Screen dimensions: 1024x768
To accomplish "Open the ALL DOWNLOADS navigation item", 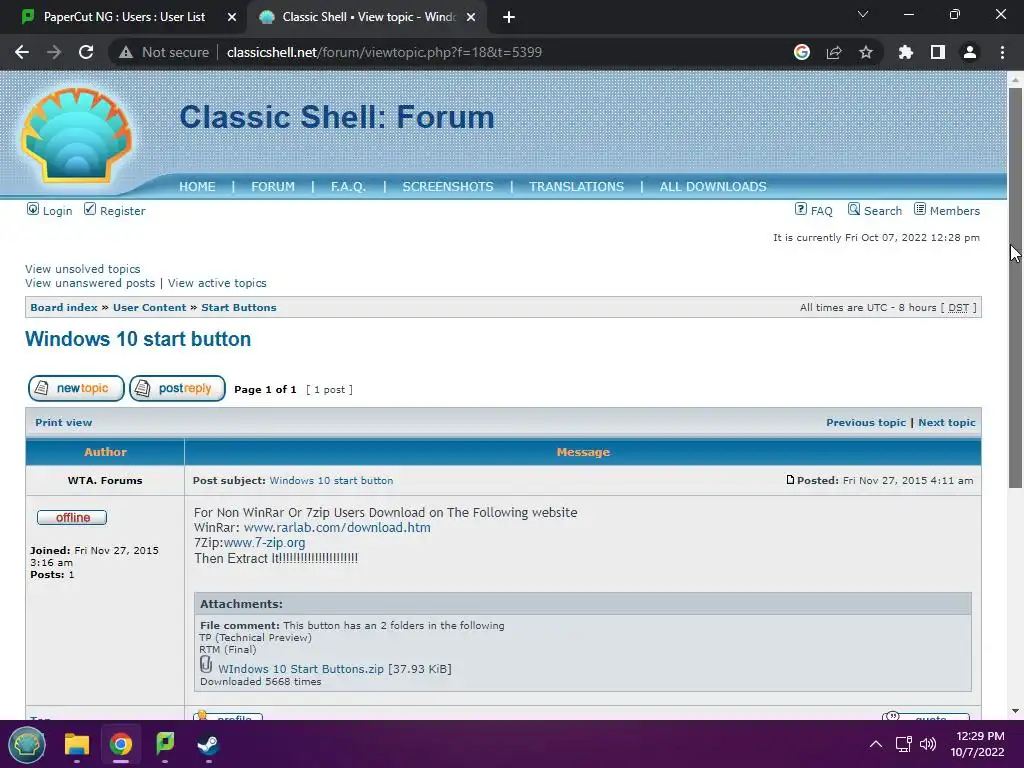I will pos(713,187).
